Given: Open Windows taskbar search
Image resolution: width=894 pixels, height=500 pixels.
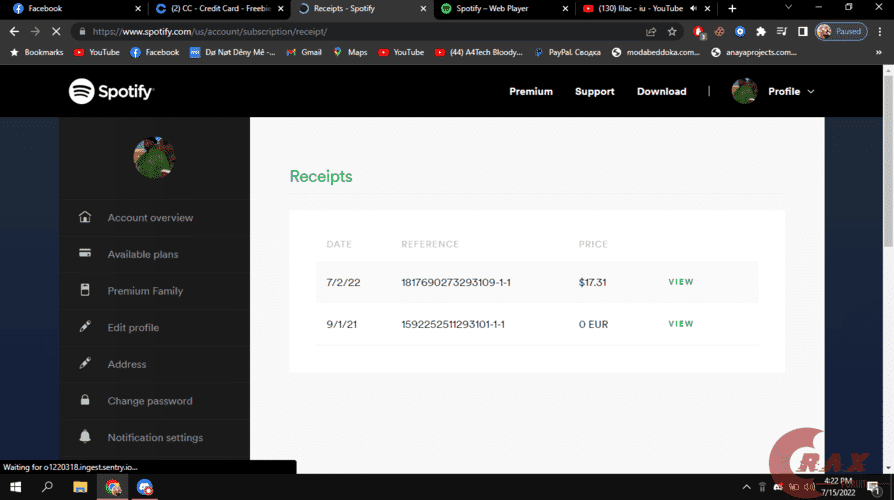Looking at the screenshot, I should pyautogui.click(x=47, y=487).
